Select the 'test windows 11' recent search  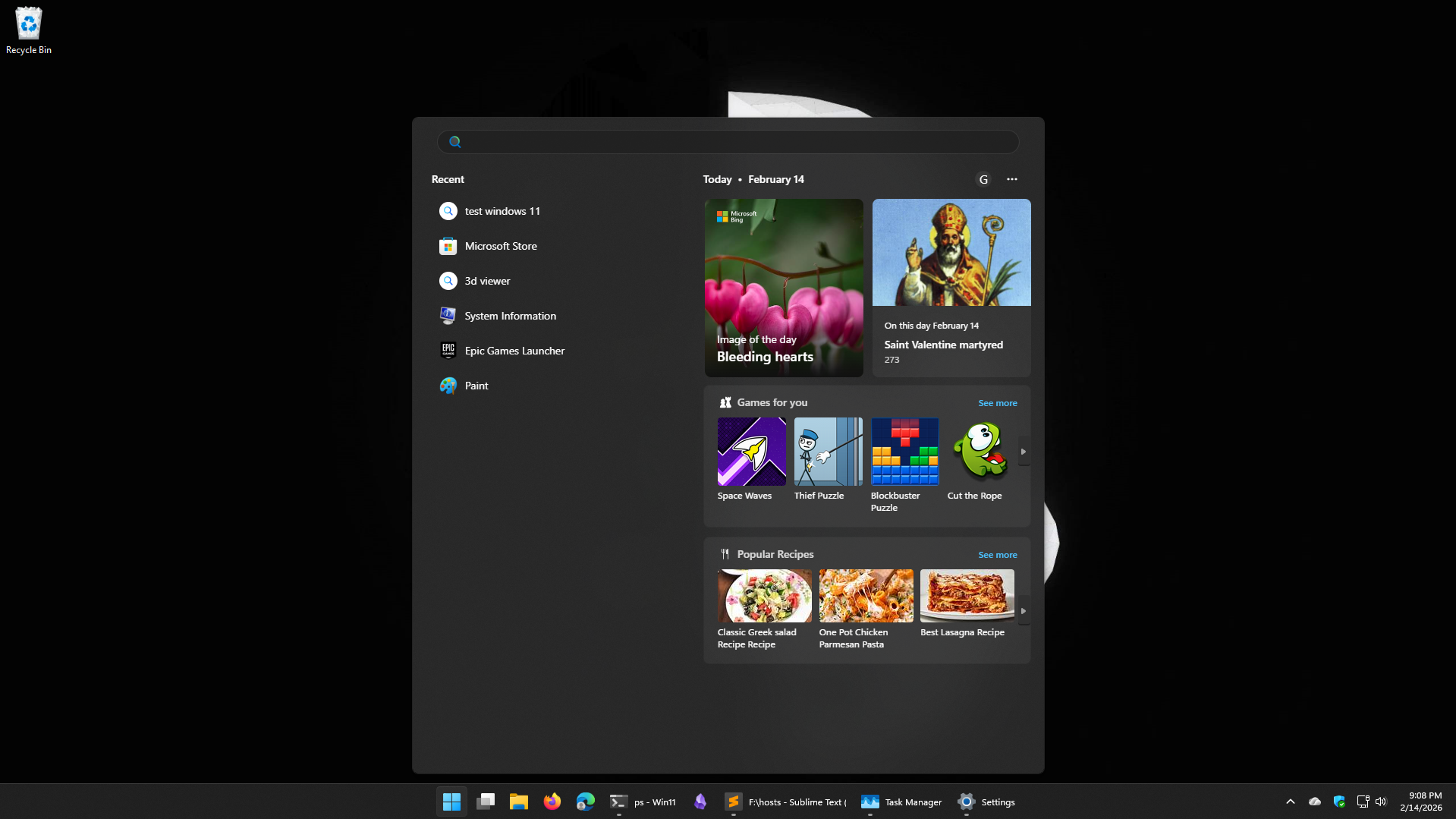[502, 211]
